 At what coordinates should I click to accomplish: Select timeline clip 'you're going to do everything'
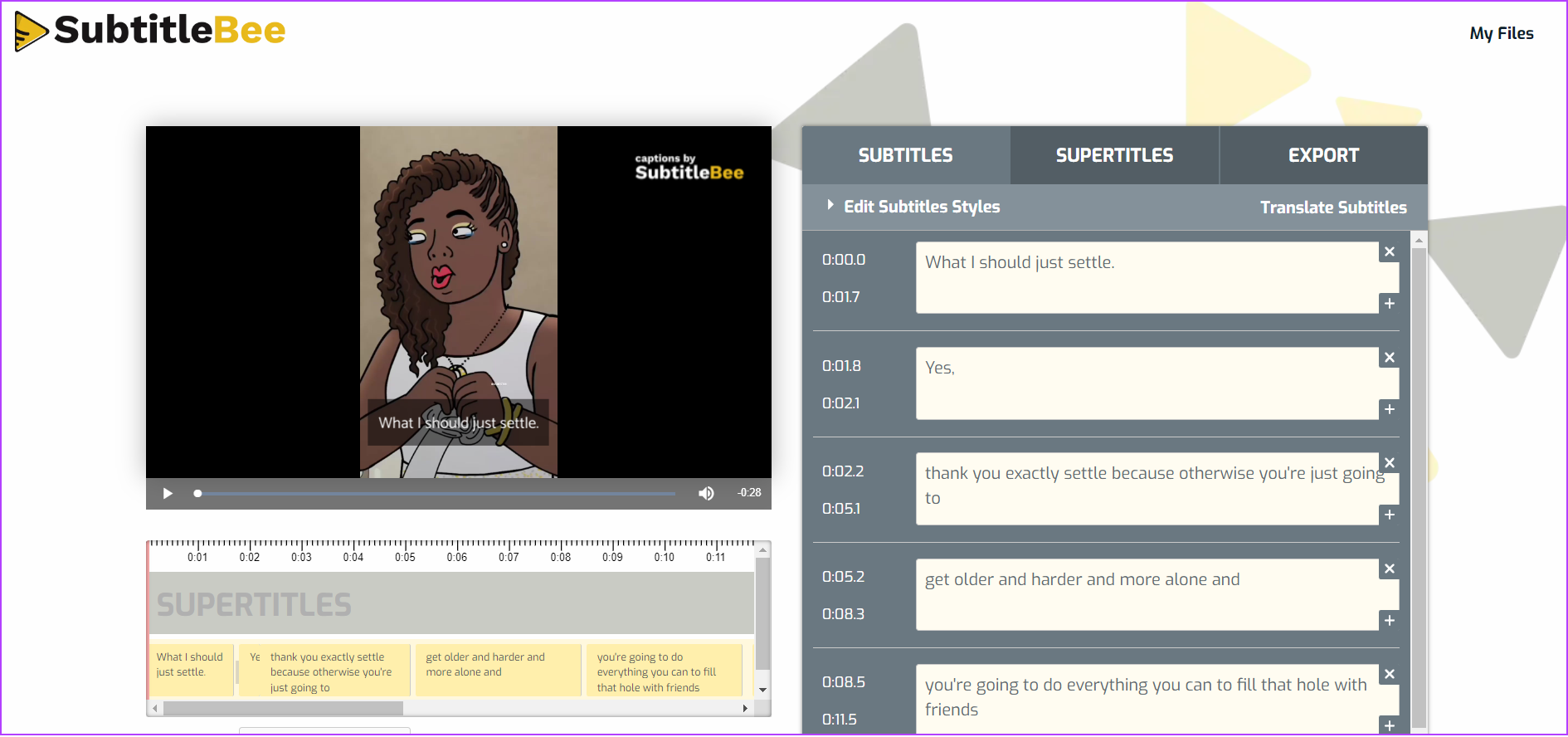664,670
